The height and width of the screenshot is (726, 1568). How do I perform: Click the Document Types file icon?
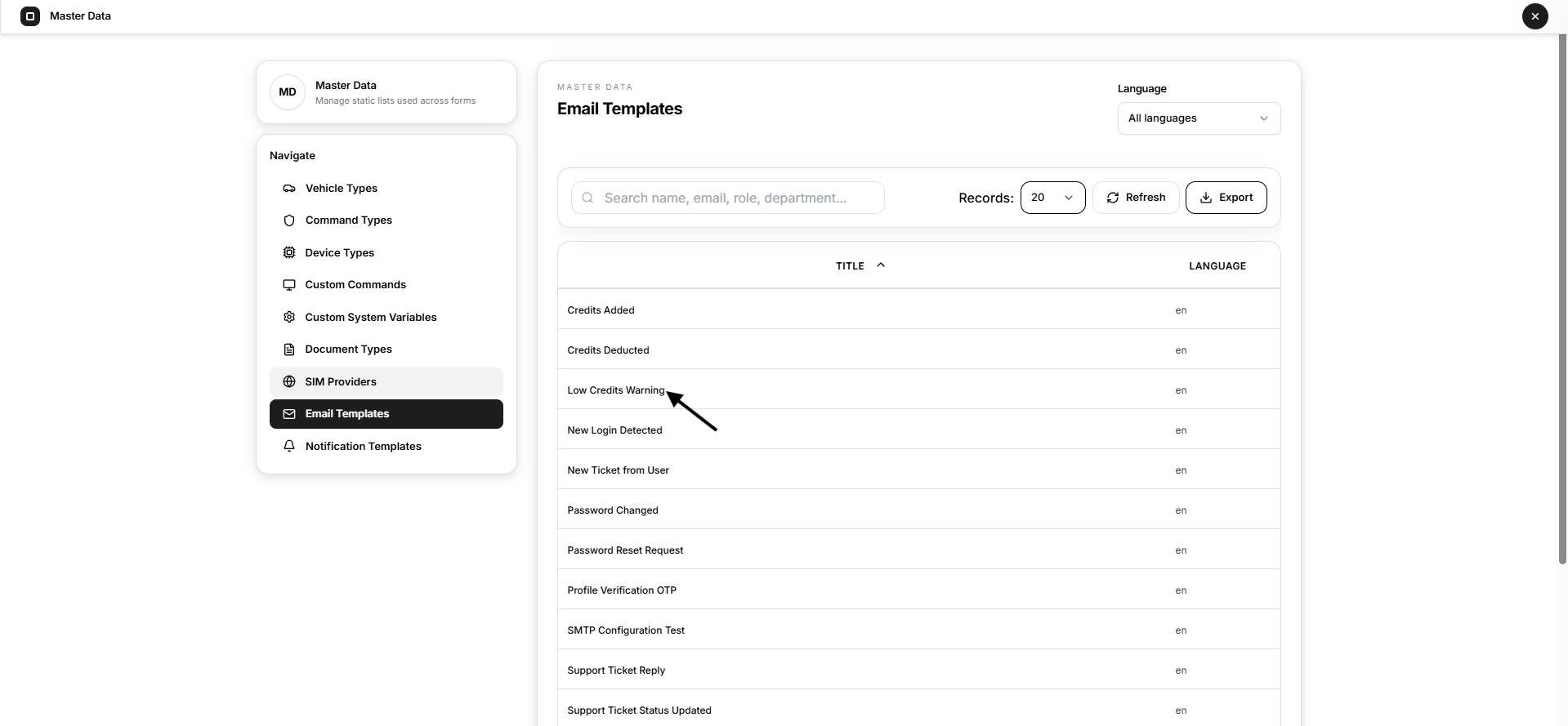coord(289,350)
